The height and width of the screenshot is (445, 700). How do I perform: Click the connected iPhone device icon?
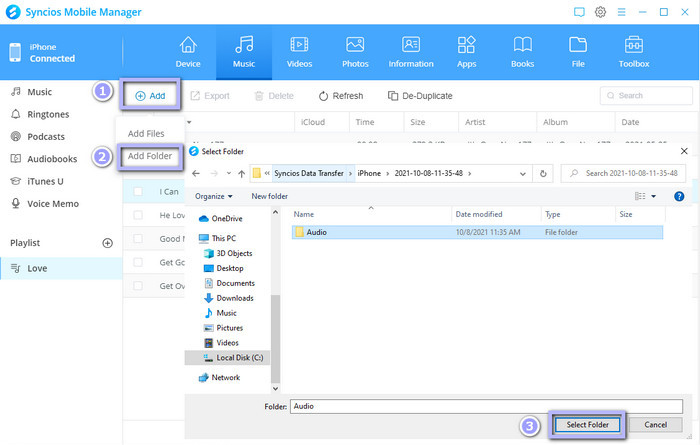pyautogui.click(x=15, y=52)
